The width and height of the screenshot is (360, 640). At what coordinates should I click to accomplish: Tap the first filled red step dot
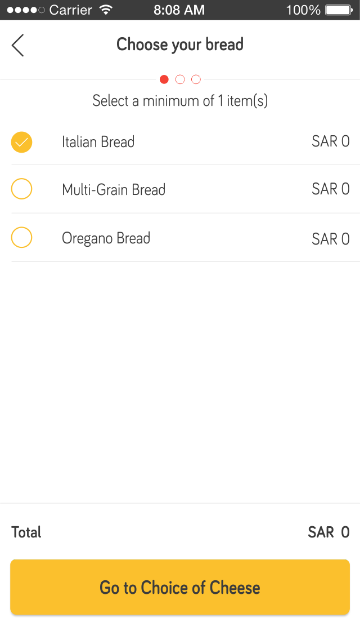(164, 79)
